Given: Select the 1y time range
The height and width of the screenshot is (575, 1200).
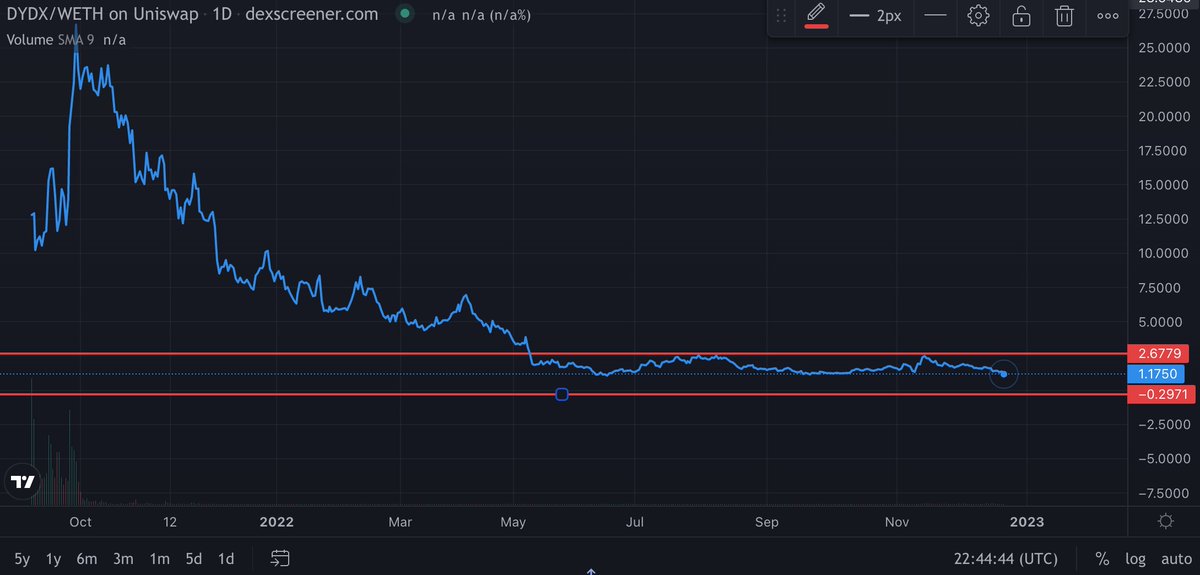Looking at the screenshot, I should pyautogui.click(x=55, y=558).
